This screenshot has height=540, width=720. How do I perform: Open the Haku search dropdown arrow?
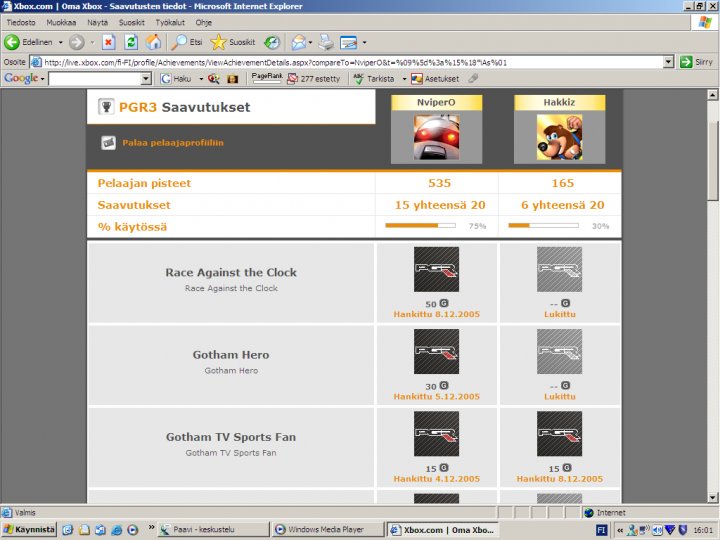pyautogui.click(x=201, y=79)
